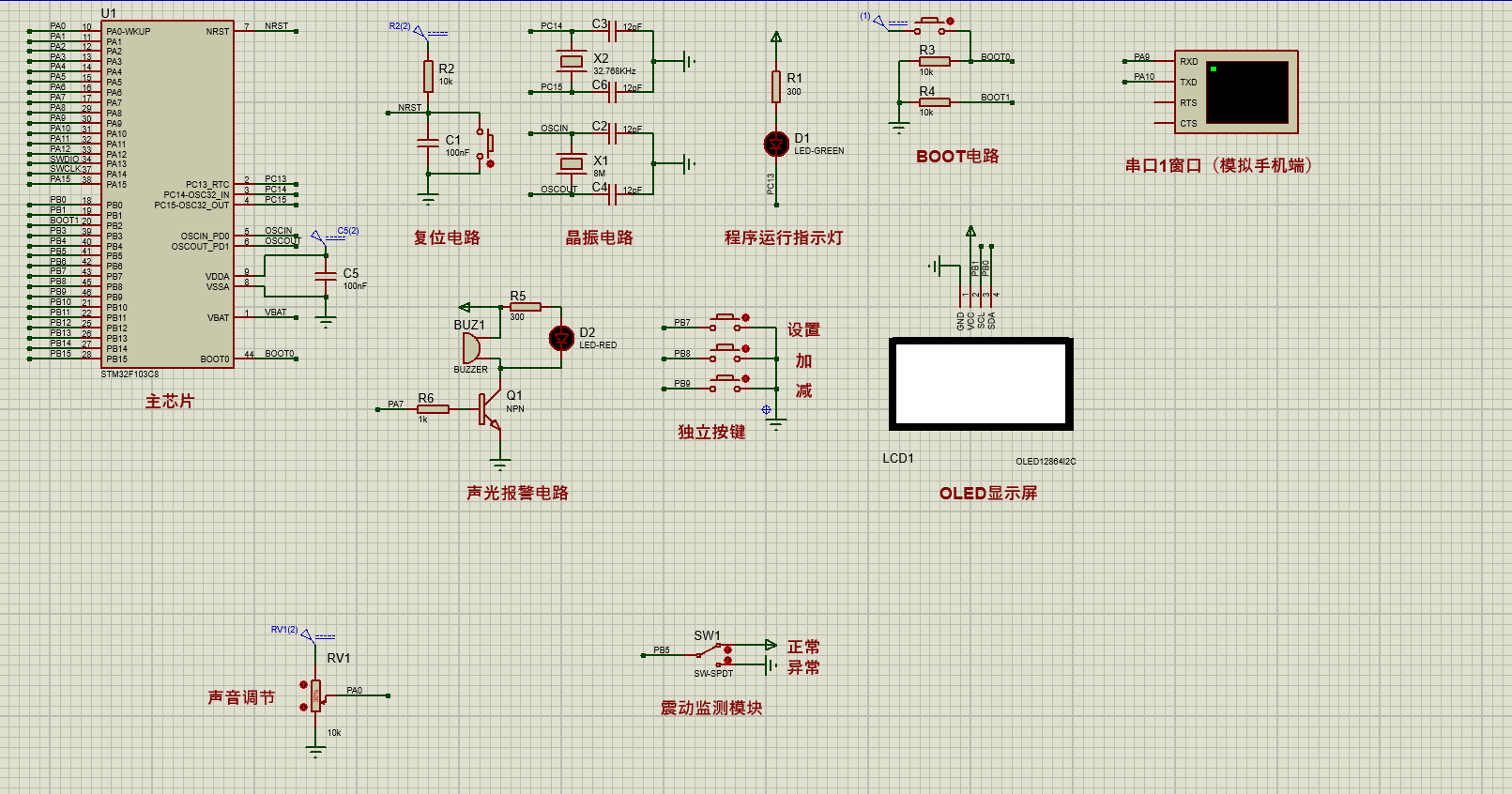Select capacitor C5 100nF
1512x794 pixels.
[326, 275]
